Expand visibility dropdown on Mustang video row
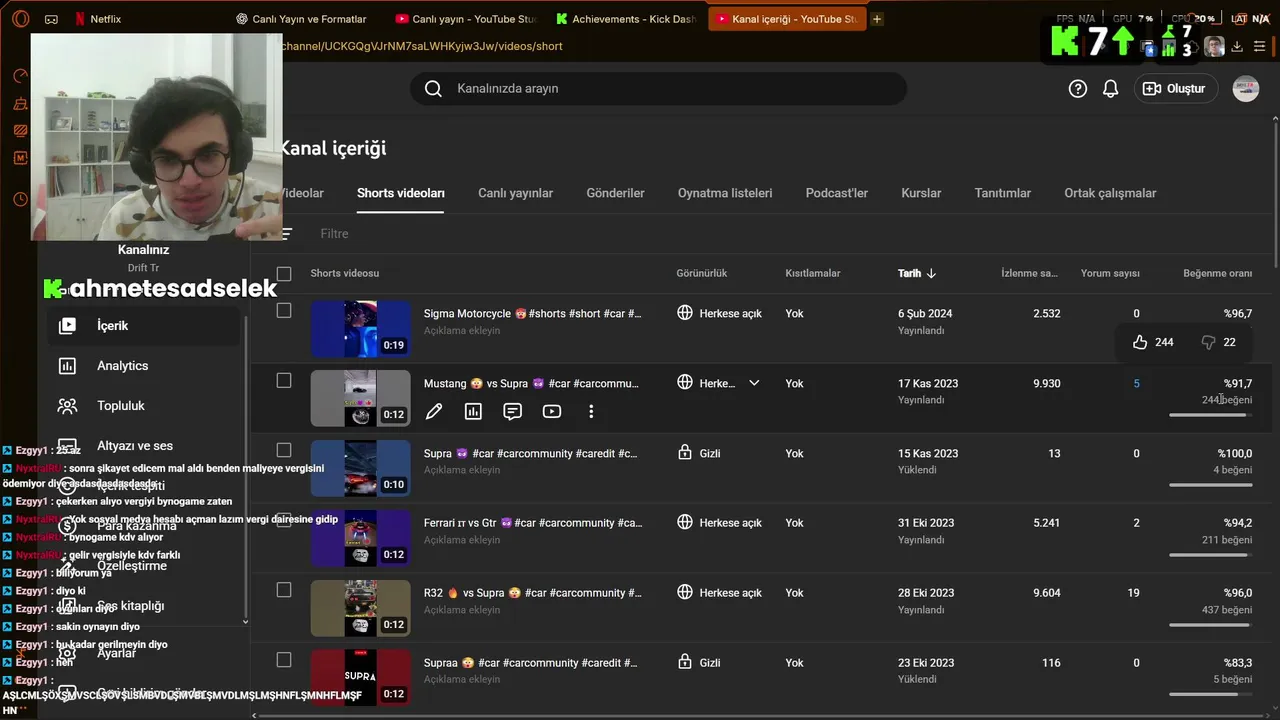The image size is (1280, 720). [754, 383]
